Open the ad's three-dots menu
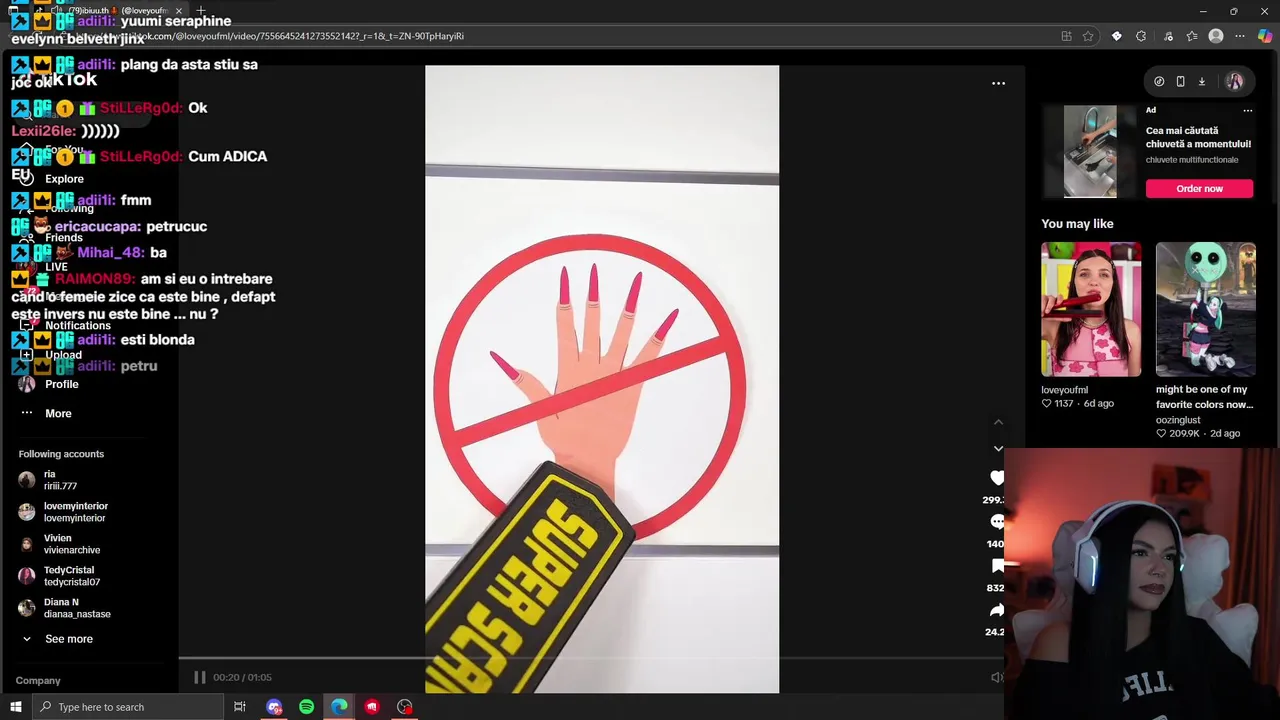Screen dimensions: 1280x720 [1247, 110]
